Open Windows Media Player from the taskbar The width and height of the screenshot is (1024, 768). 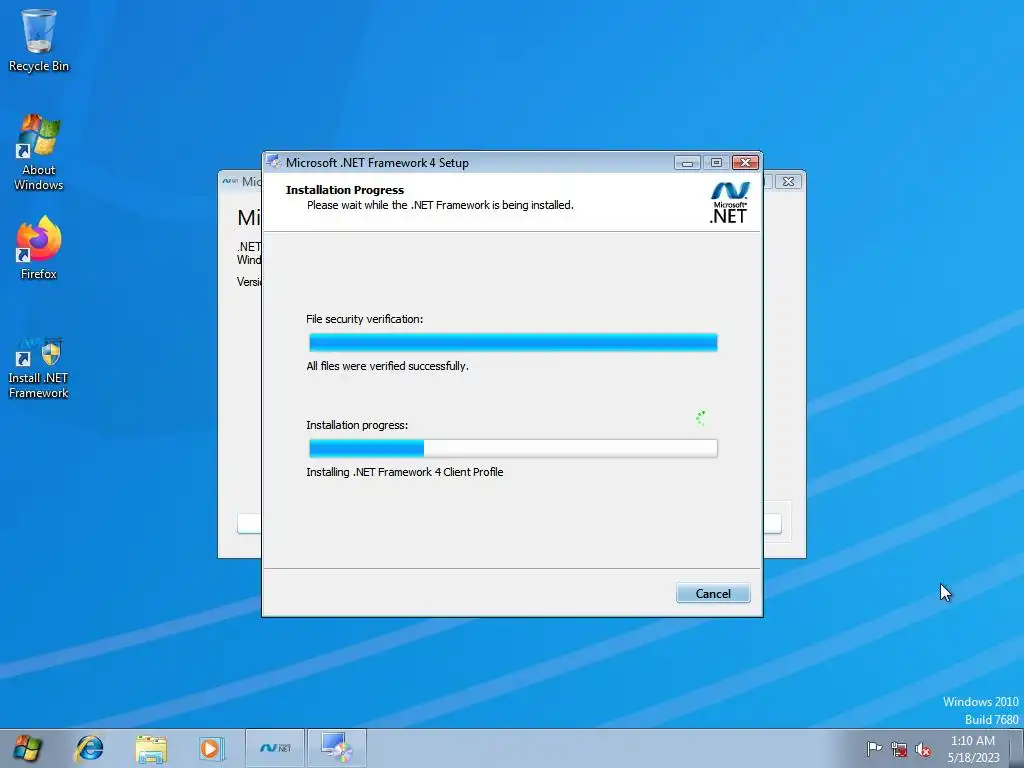(212, 748)
